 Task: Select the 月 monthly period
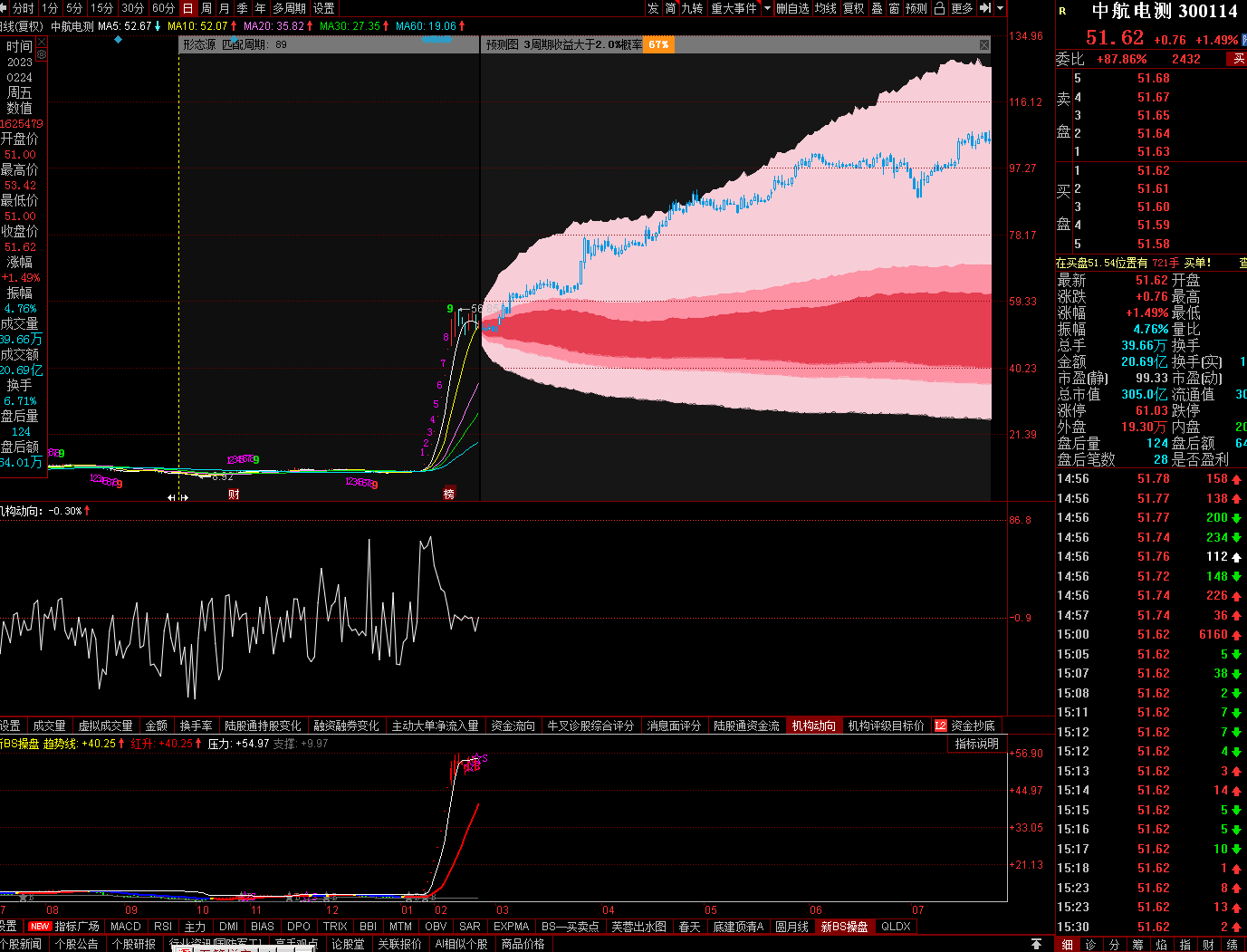[224, 8]
